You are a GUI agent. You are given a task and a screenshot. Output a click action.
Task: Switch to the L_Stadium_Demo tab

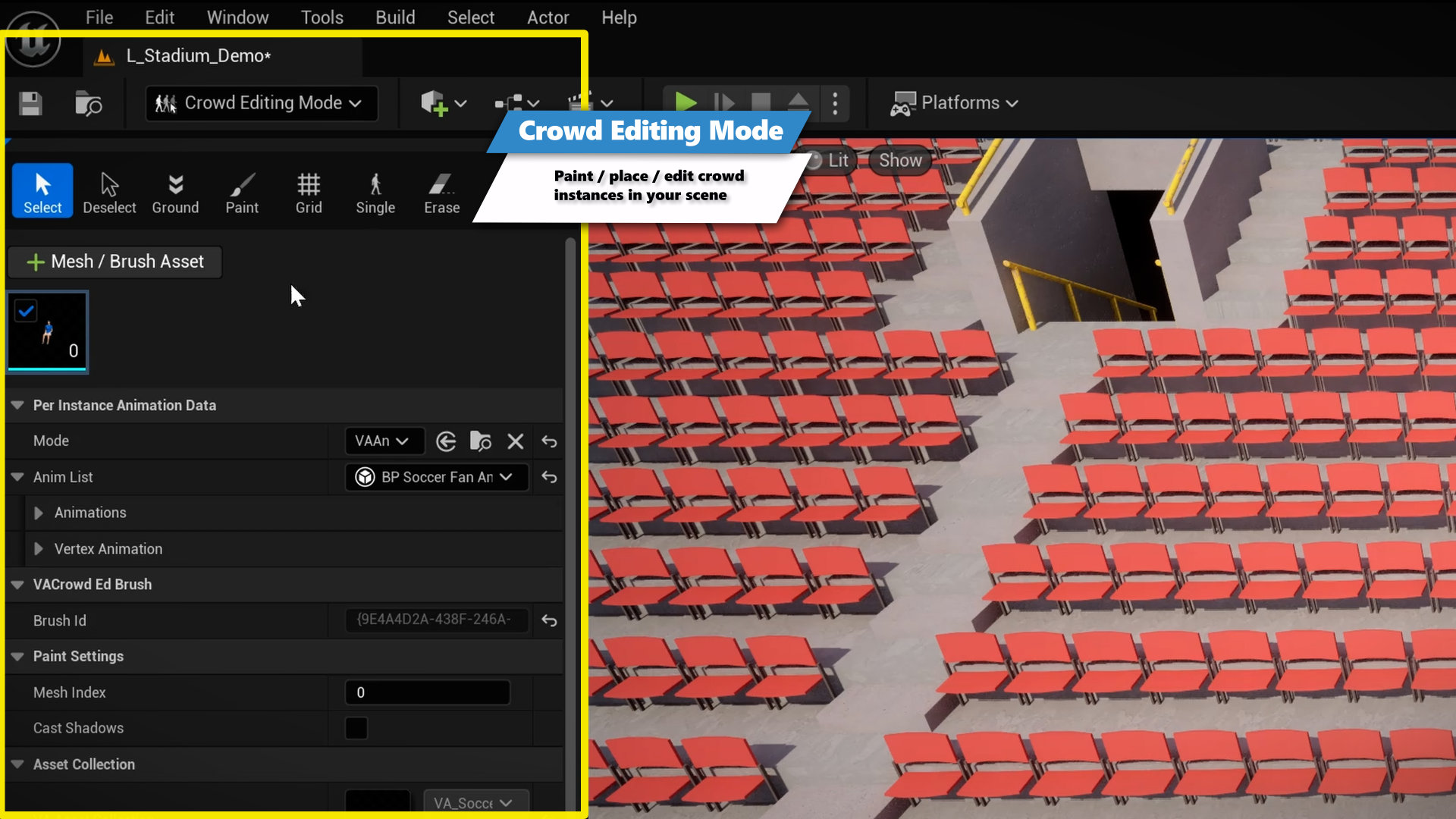(199, 55)
